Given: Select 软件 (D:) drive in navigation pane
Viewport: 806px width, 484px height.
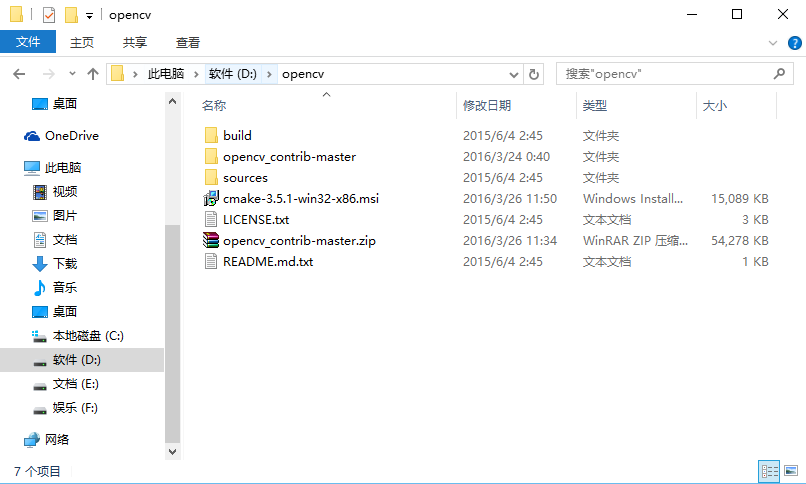Looking at the screenshot, I should click(77, 360).
